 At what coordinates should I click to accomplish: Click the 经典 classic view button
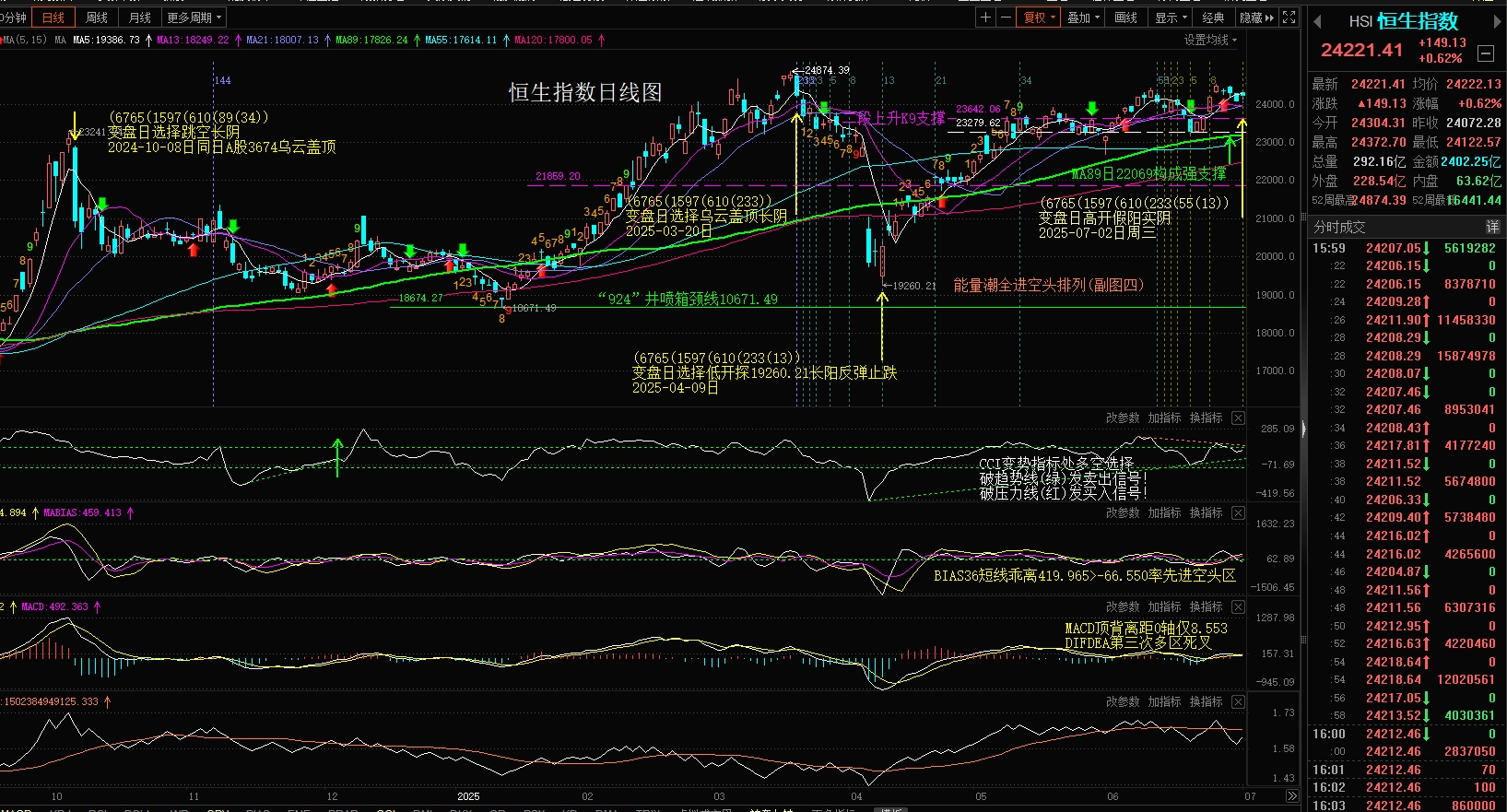tap(1213, 18)
